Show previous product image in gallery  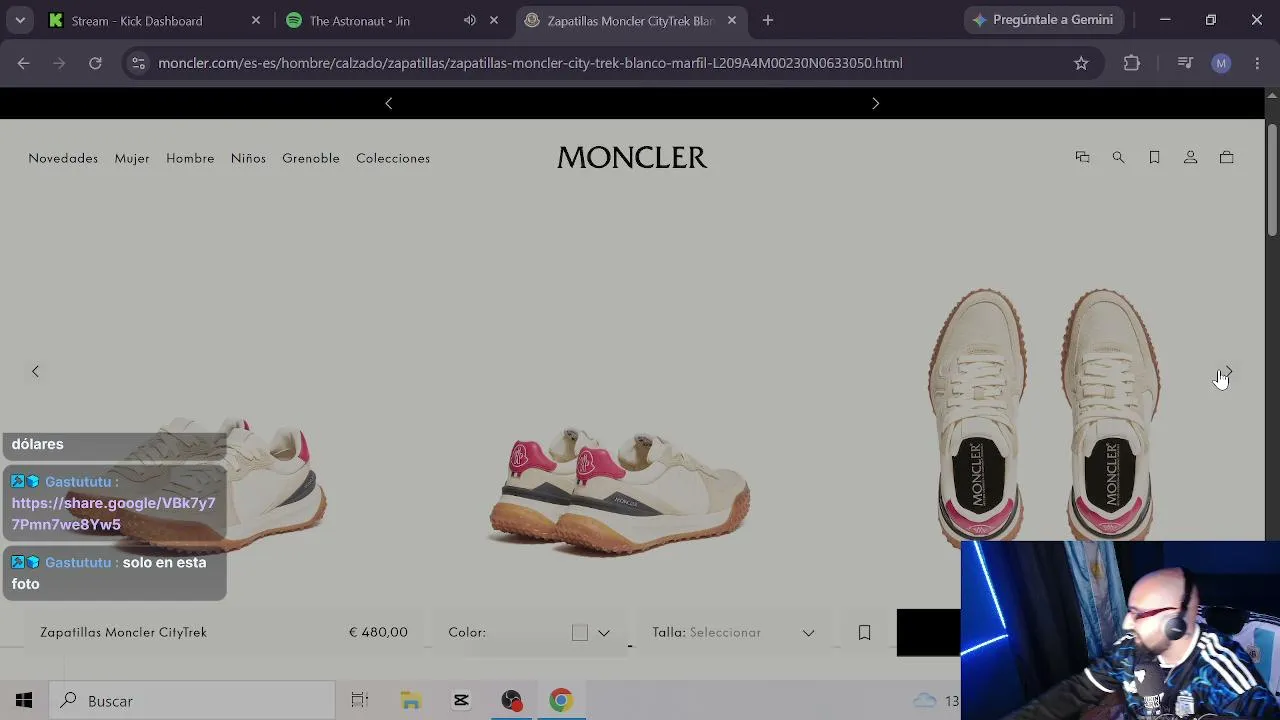pyautogui.click(x=35, y=371)
